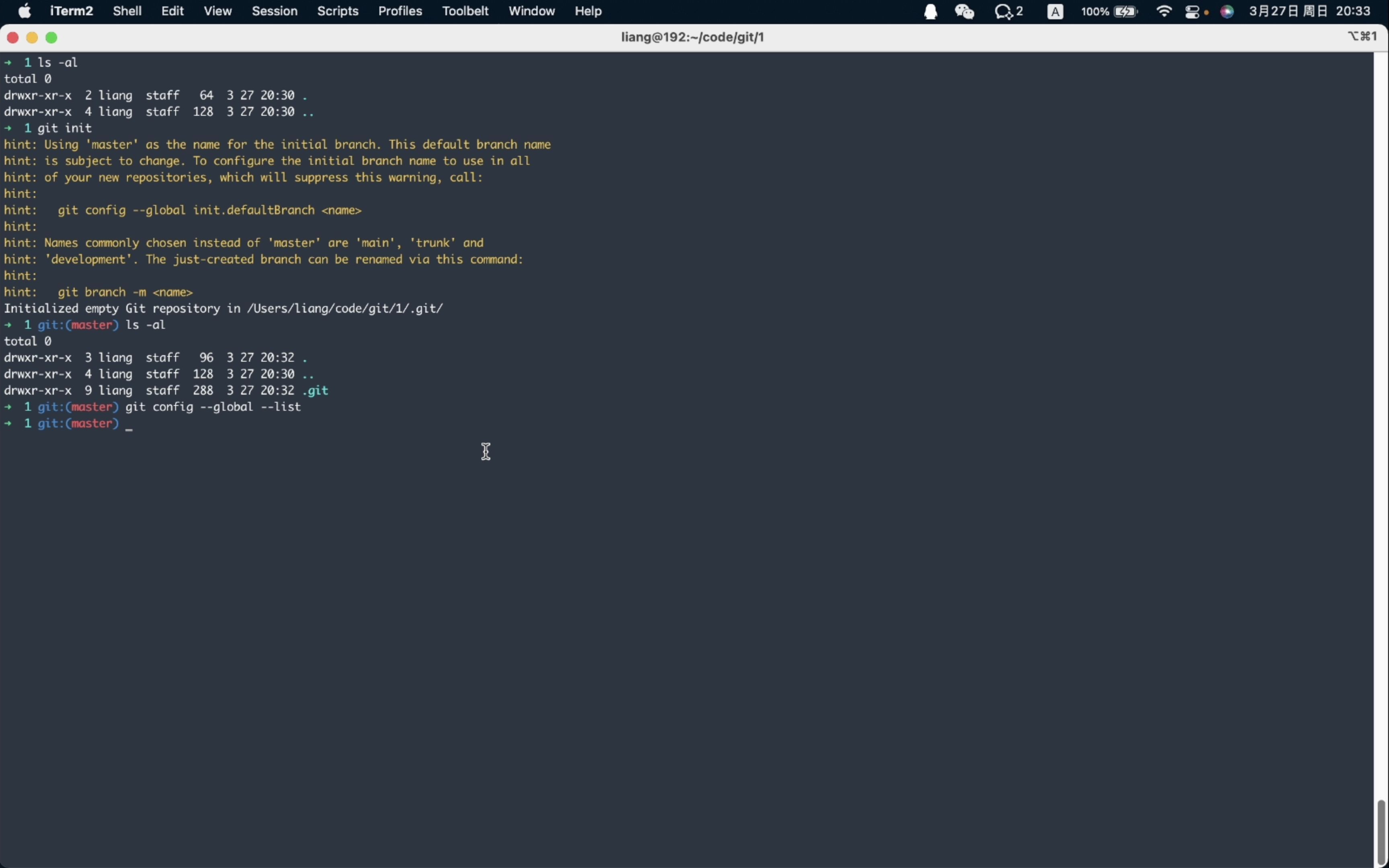Open the battery status at 100%
The image size is (1389, 868).
[x=1110, y=12]
